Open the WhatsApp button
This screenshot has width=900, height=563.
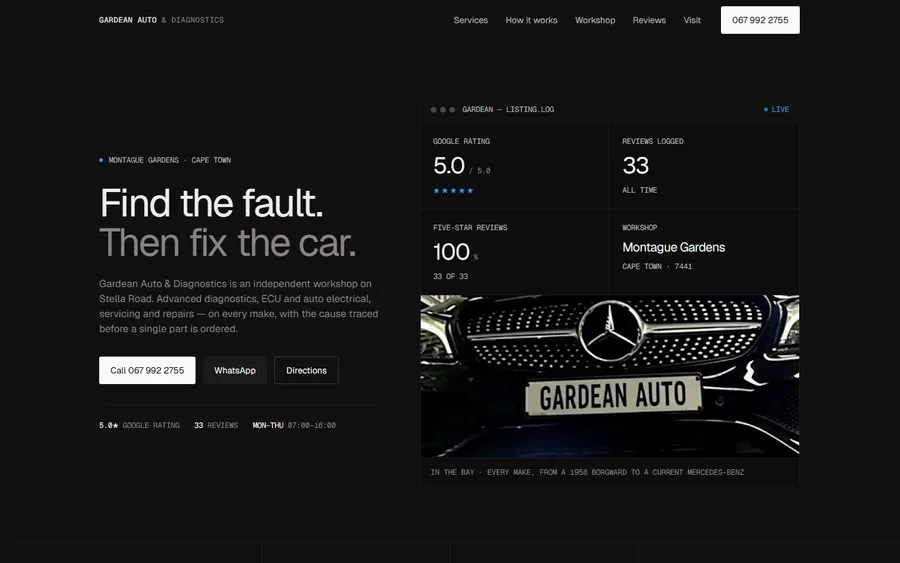click(x=235, y=370)
